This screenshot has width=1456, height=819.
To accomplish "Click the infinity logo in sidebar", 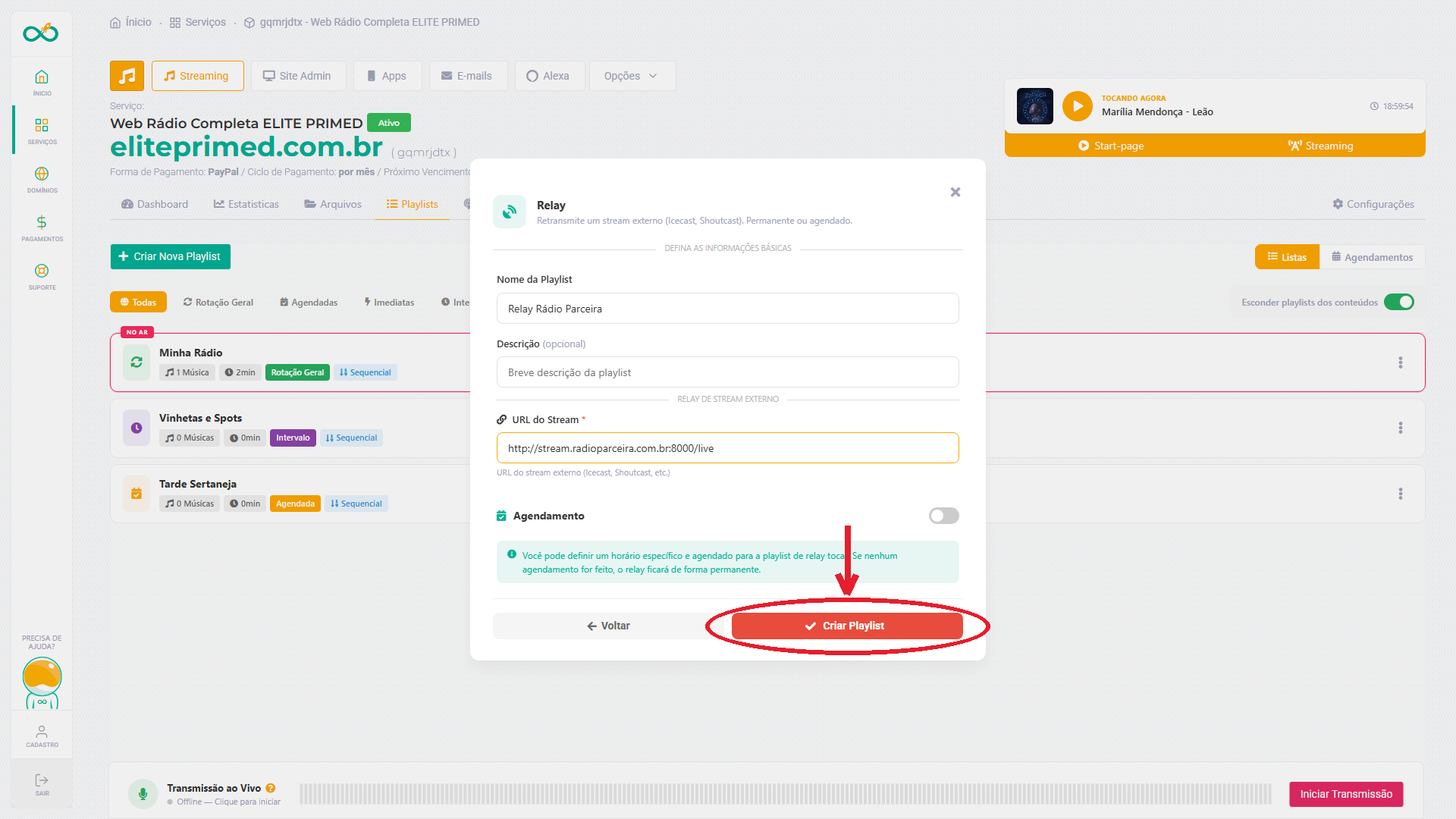I will point(41,33).
